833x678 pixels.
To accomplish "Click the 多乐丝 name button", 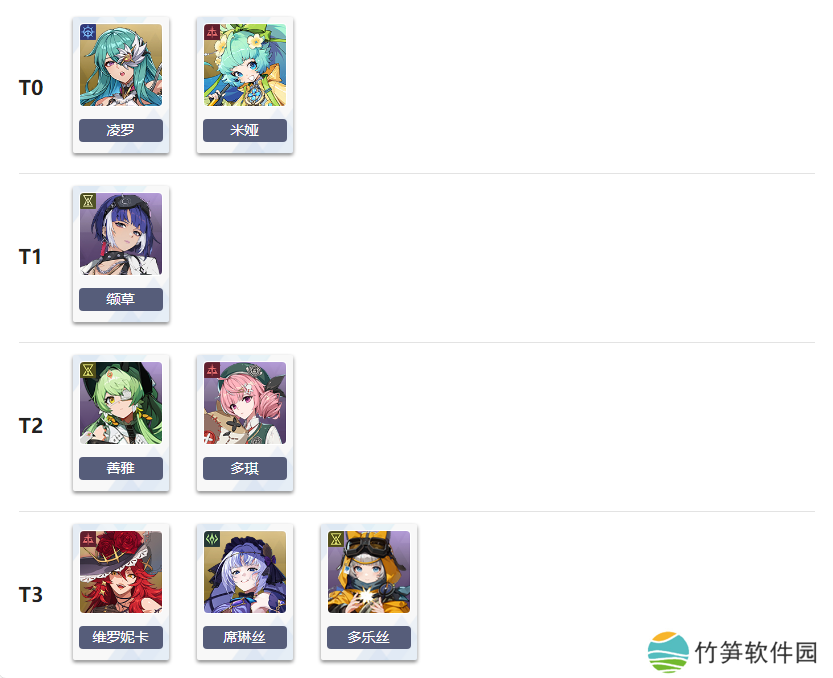I will 369,637.
